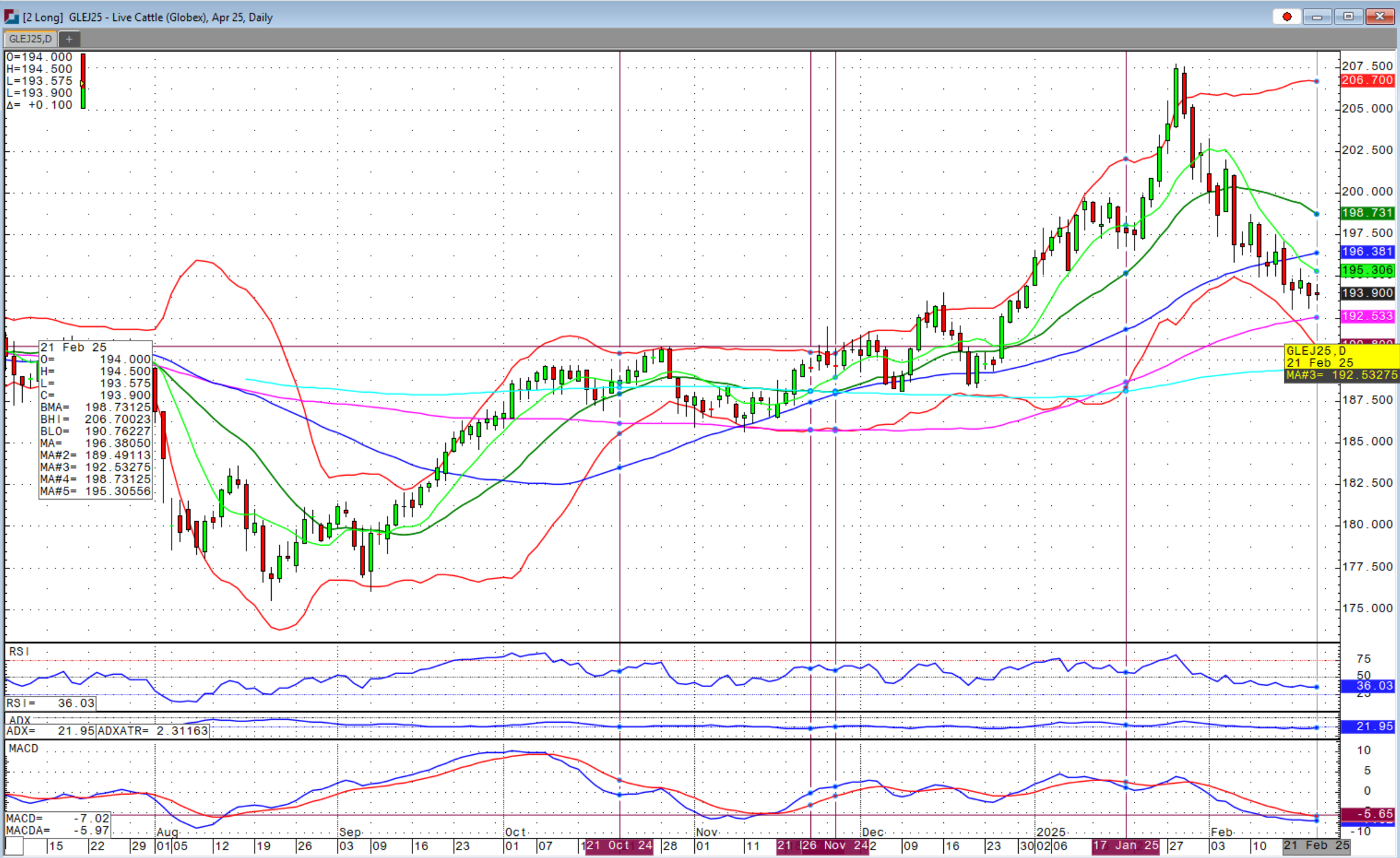Screen dimensions: 1400x858
Task: Maximize the chart window
Action: pos(1348,17)
